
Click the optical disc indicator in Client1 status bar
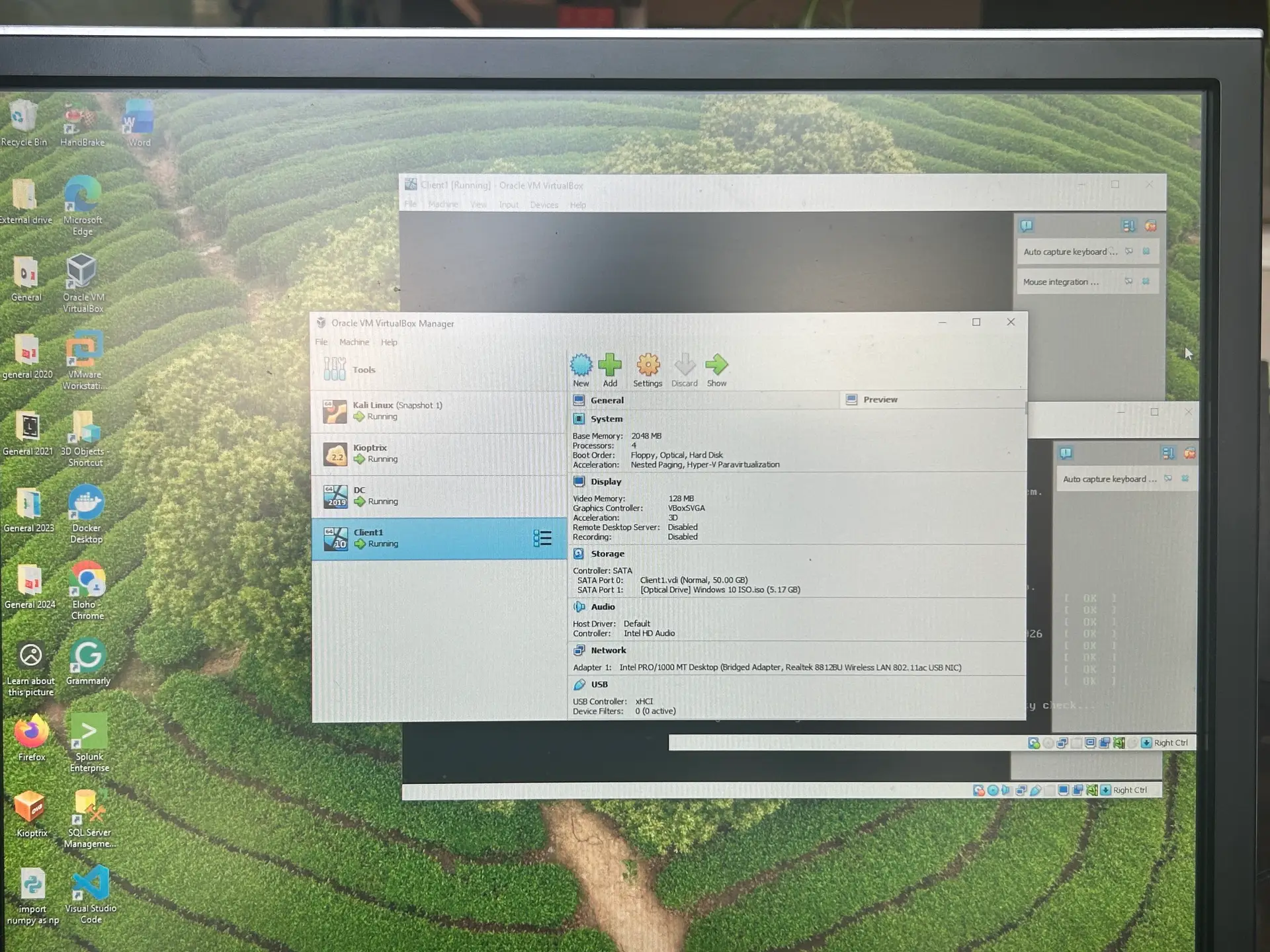(993, 791)
